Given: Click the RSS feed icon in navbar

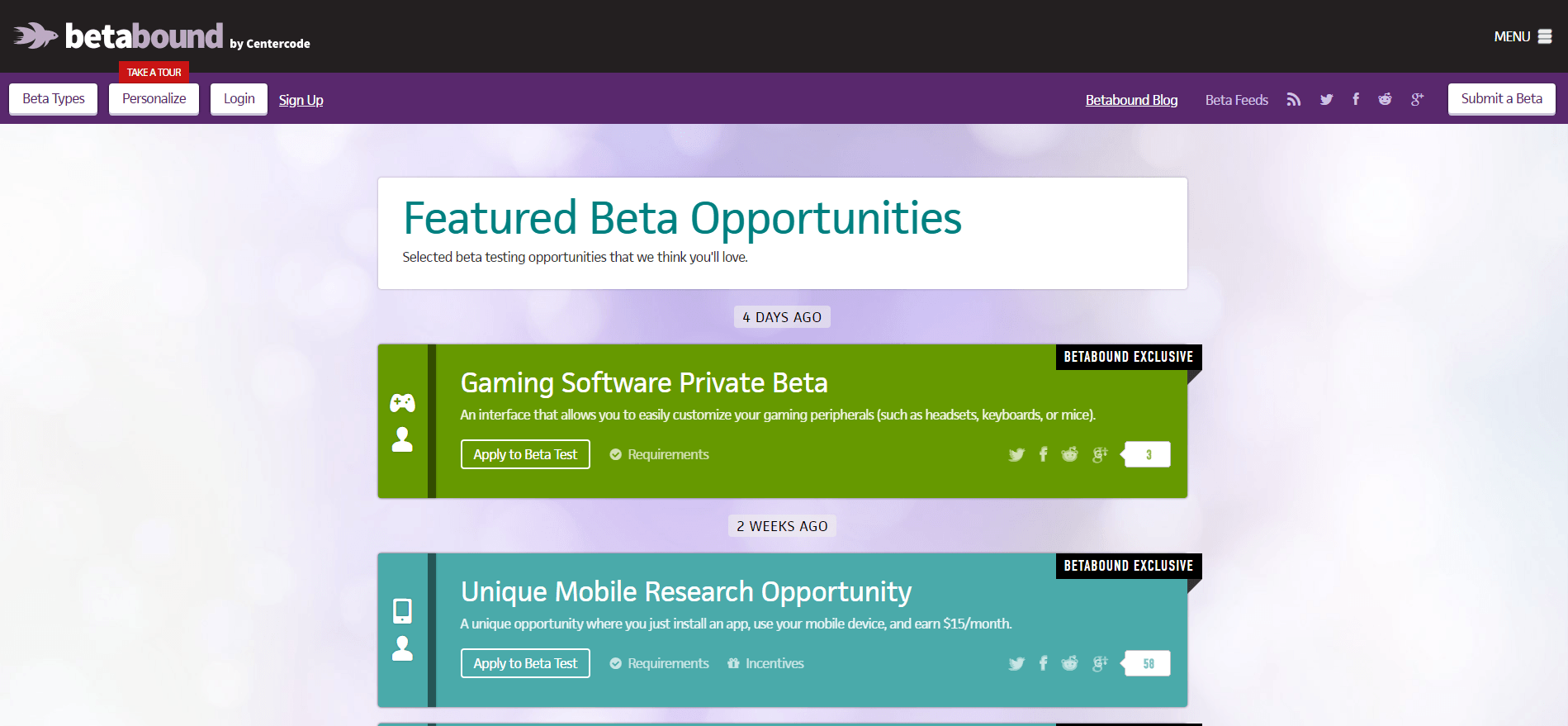Looking at the screenshot, I should (x=1294, y=100).
